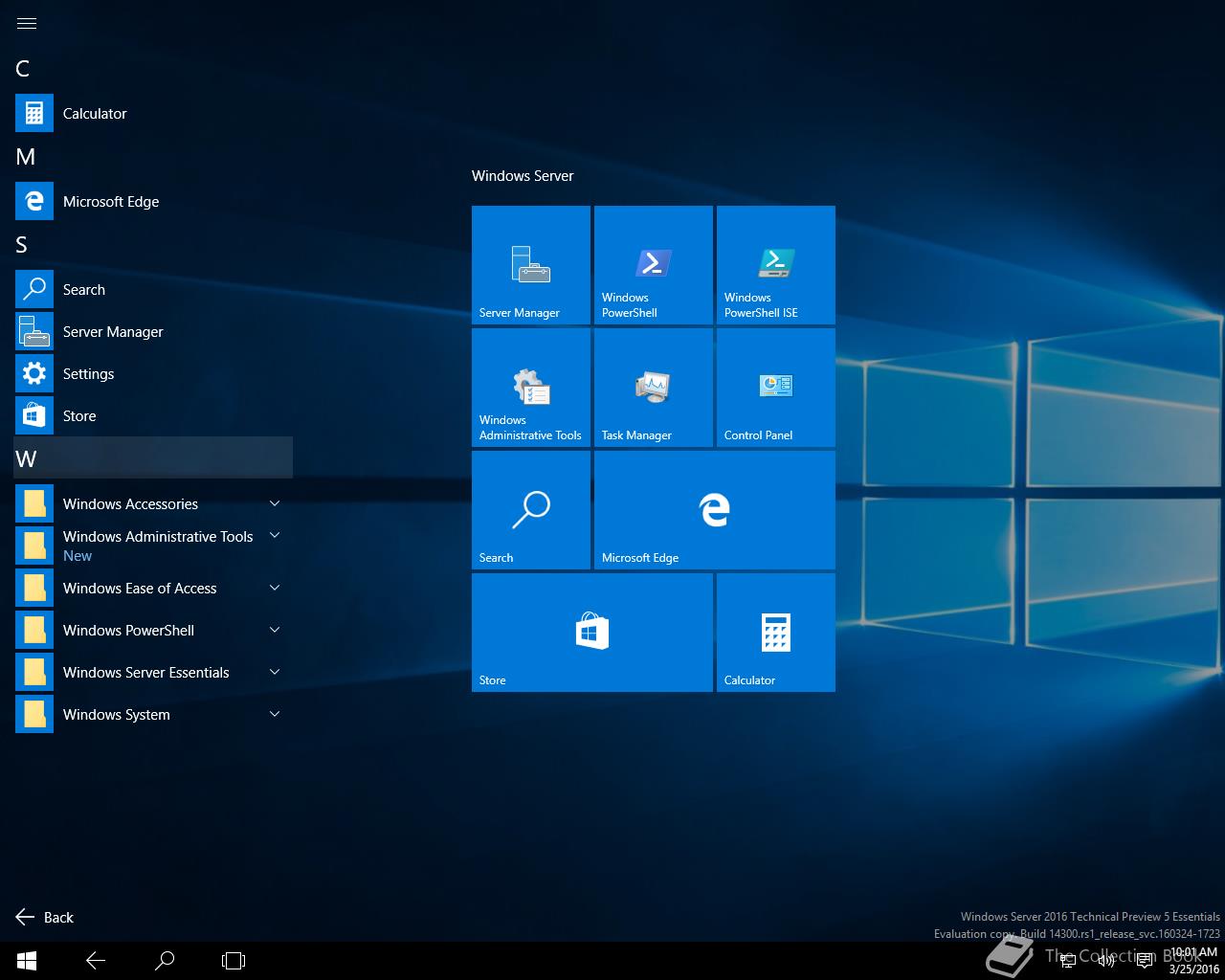Click Back at the bottom of list
Screen dimensions: 1225x980
click(45, 917)
